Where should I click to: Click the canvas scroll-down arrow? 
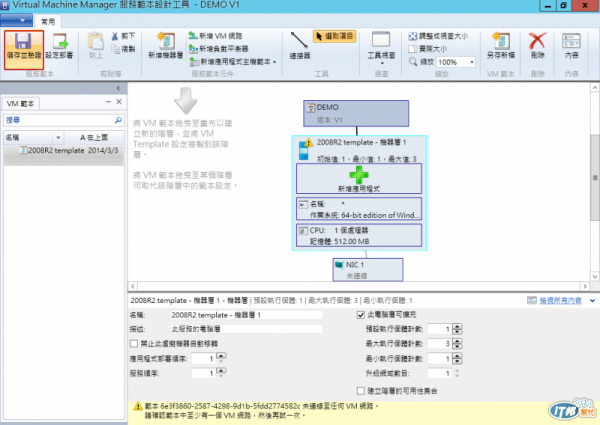click(x=595, y=276)
